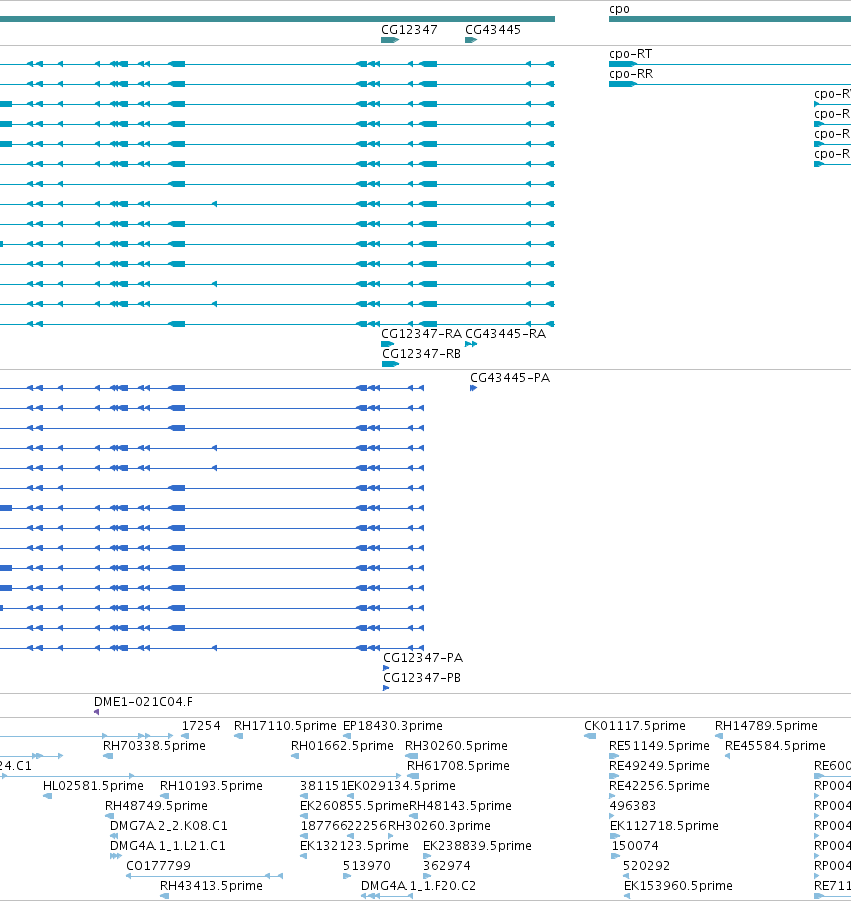Select RH10193.5prime EST label

pyautogui.click(x=211, y=786)
